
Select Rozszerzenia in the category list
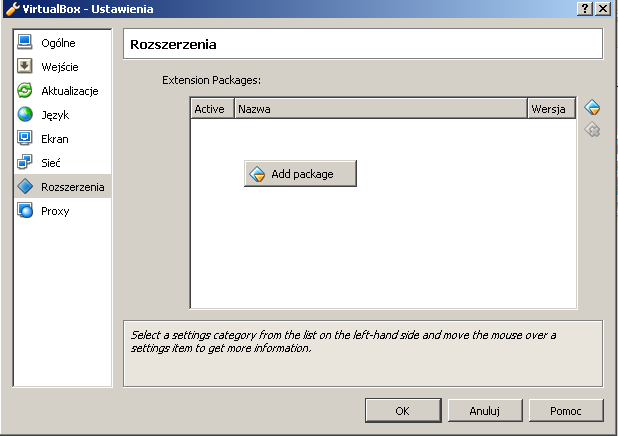[x=63, y=186]
